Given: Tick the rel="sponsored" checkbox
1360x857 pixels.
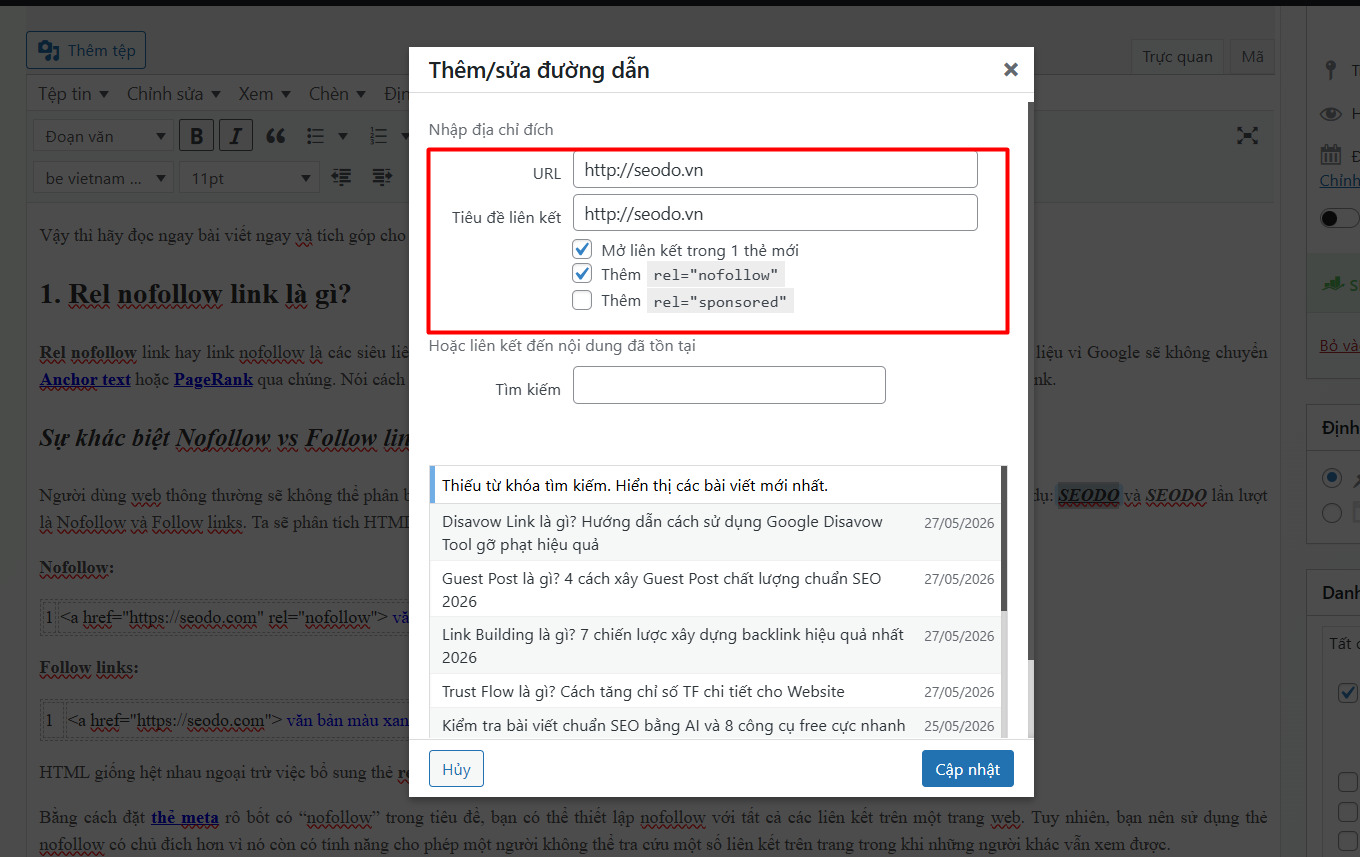Looking at the screenshot, I should pos(582,299).
